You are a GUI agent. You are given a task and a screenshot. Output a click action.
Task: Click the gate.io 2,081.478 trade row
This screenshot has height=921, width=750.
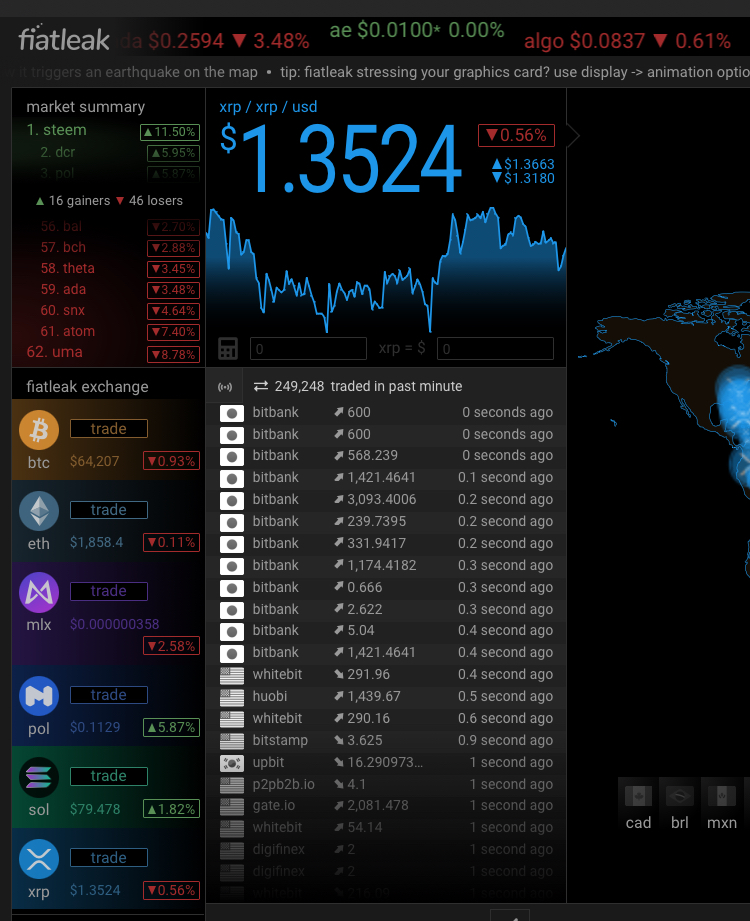pyautogui.click(x=386, y=806)
